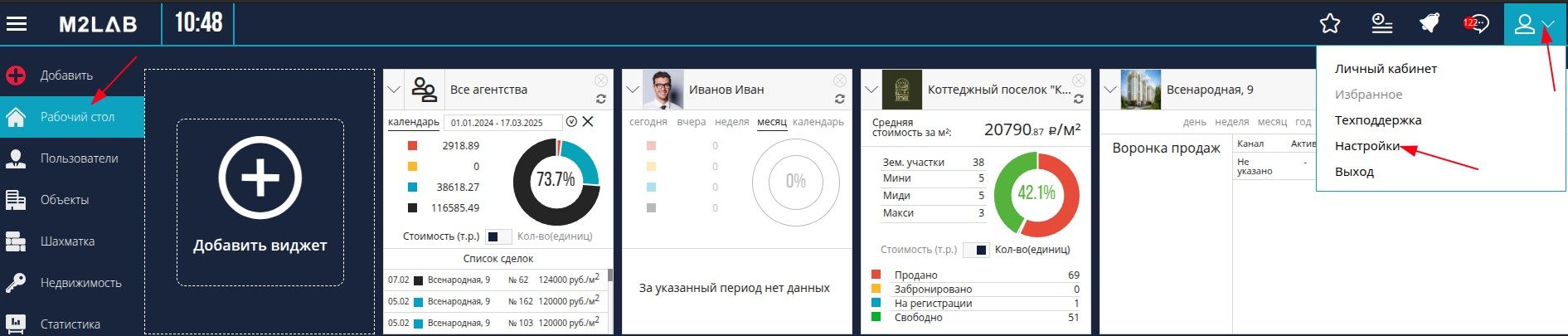The width and height of the screenshot is (1568, 336).
Task: Open the tasks list clock icon
Action: click(1381, 23)
